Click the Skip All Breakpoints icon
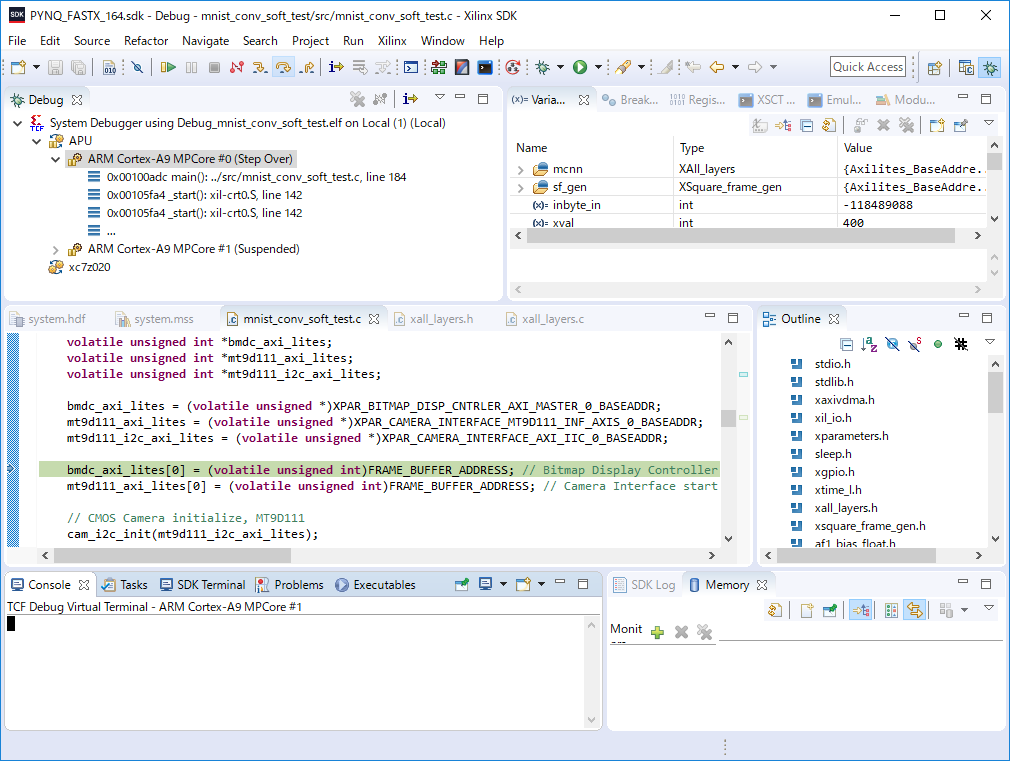Viewport: 1010px width, 761px height. click(x=137, y=67)
